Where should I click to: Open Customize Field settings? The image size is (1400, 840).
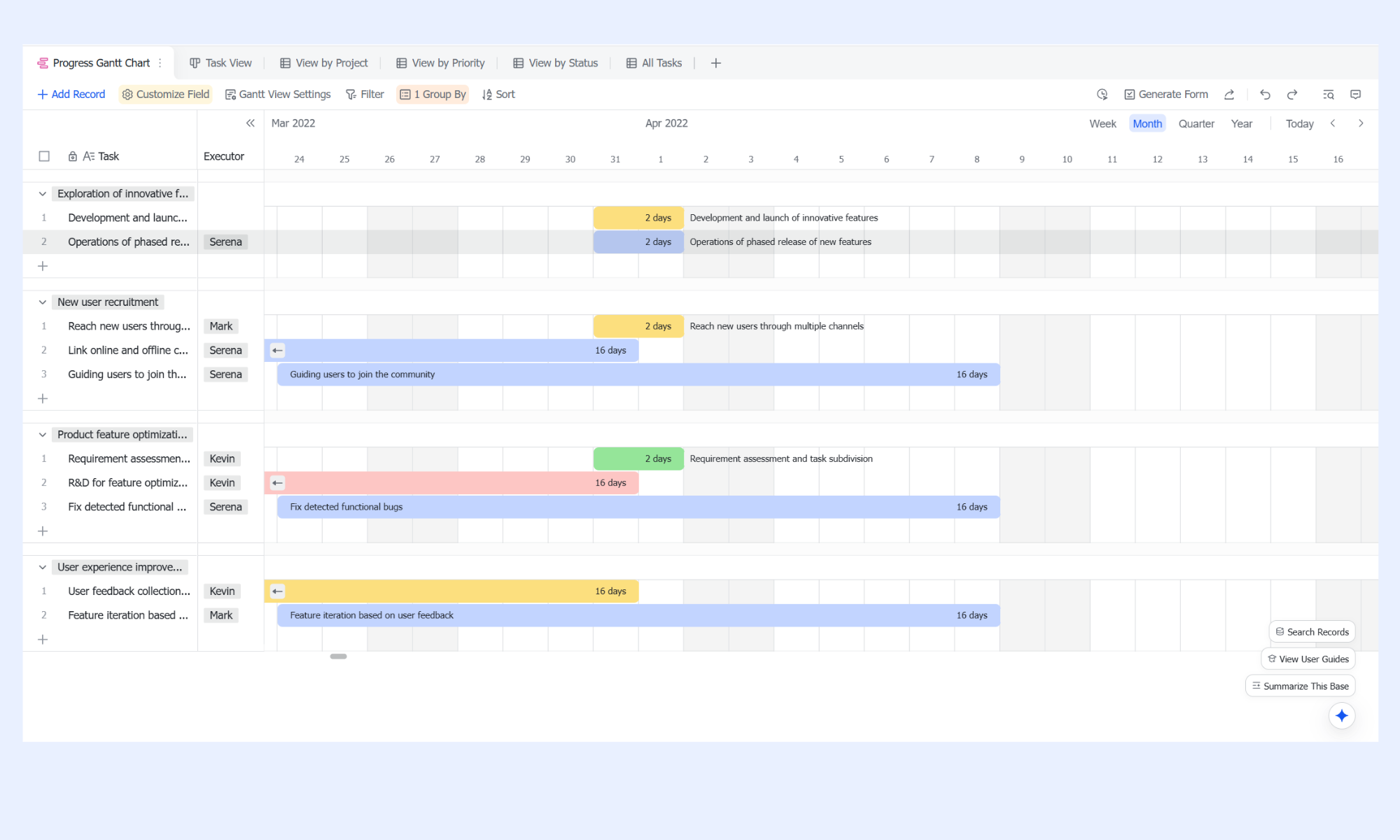[x=165, y=94]
